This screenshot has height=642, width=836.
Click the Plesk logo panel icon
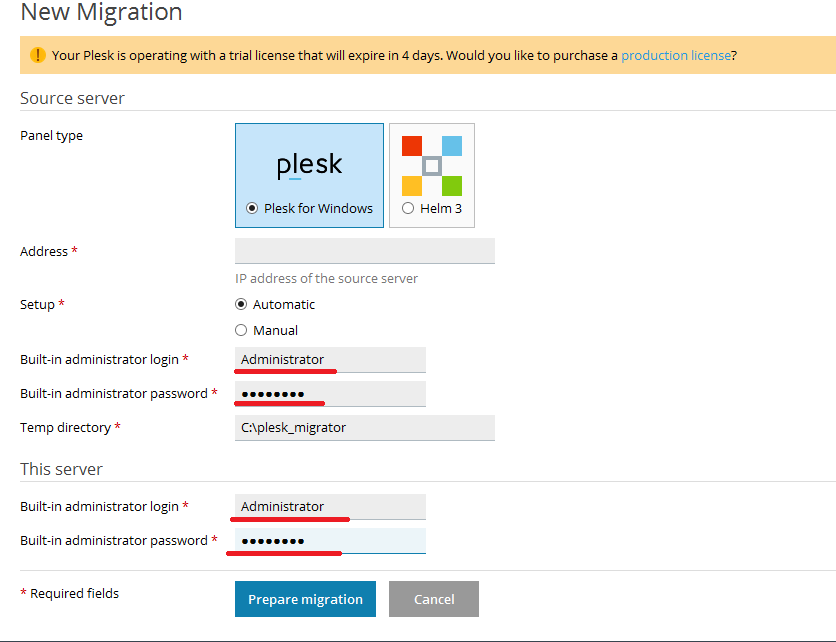pos(309,165)
